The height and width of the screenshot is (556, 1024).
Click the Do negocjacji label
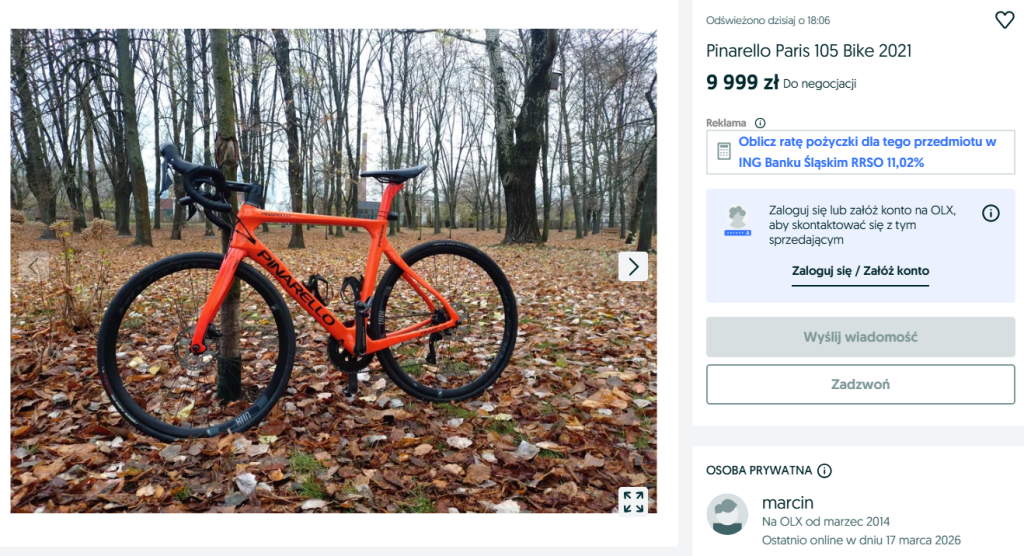(820, 84)
